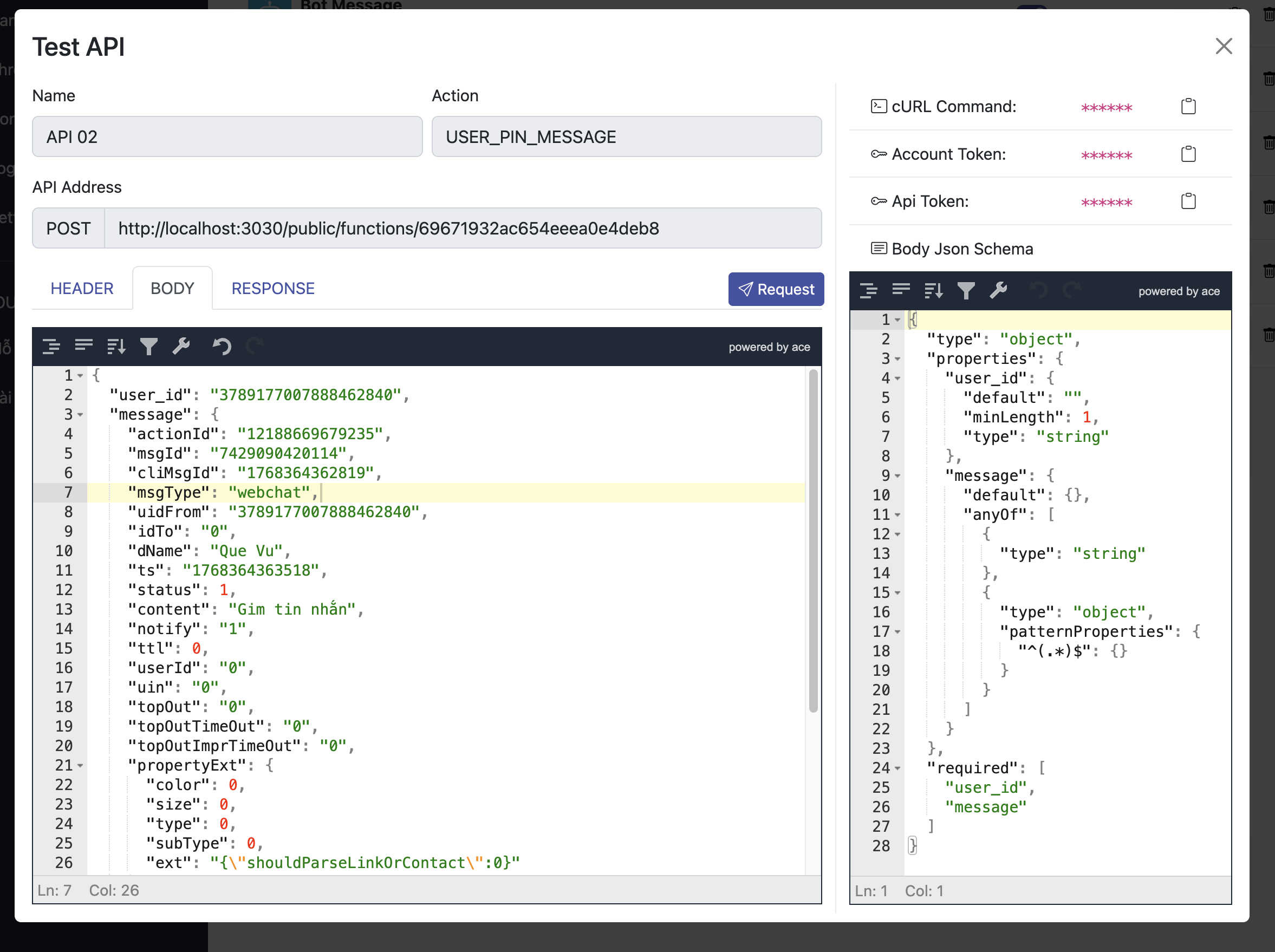Switch to the HEADER tab
This screenshot has width=1275, height=952.
pyautogui.click(x=82, y=288)
